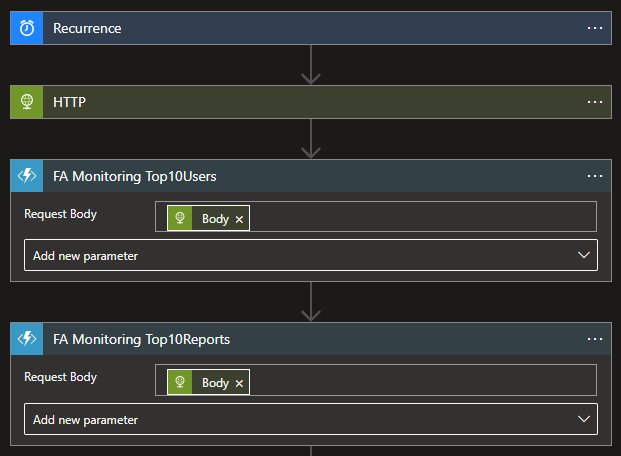Open the Top10Users ellipsis menu

coord(595,176)
